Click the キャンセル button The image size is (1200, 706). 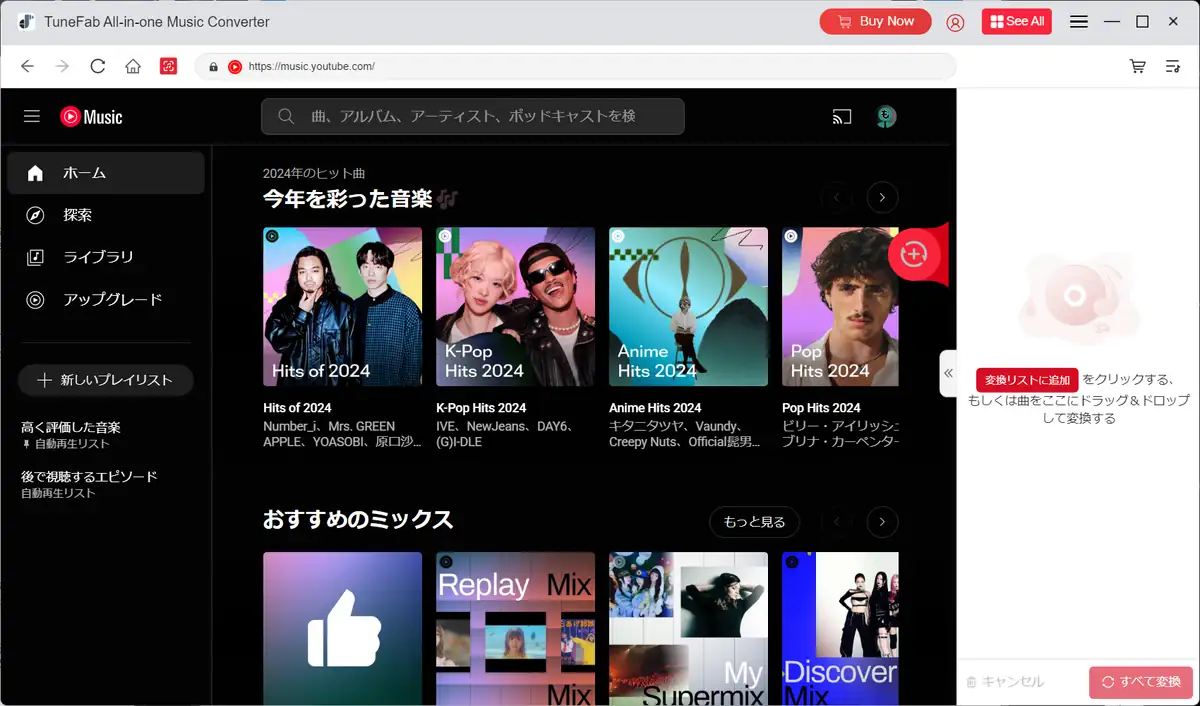tap(1005, 682)
